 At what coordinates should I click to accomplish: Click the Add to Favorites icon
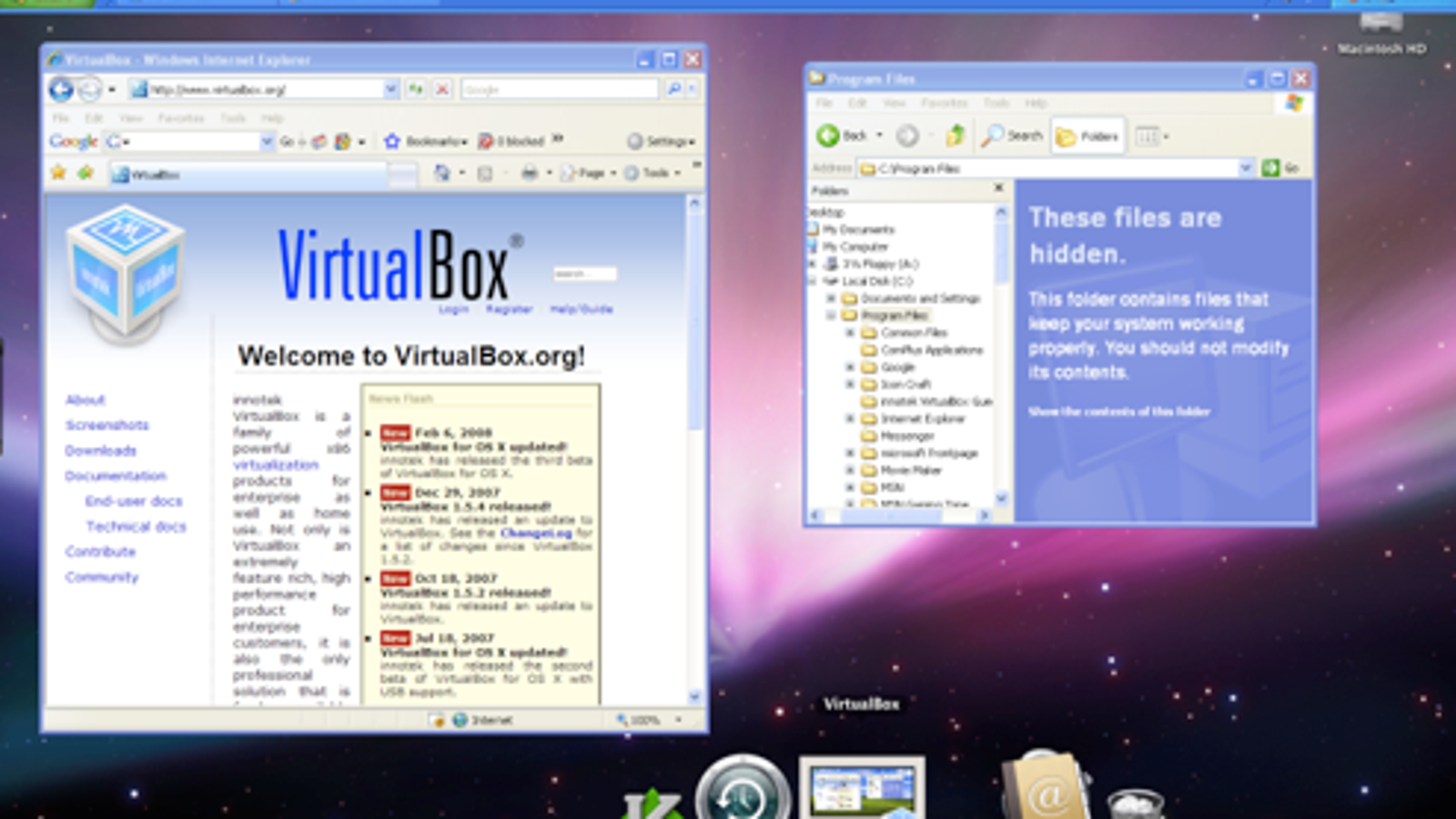(86, 173)
